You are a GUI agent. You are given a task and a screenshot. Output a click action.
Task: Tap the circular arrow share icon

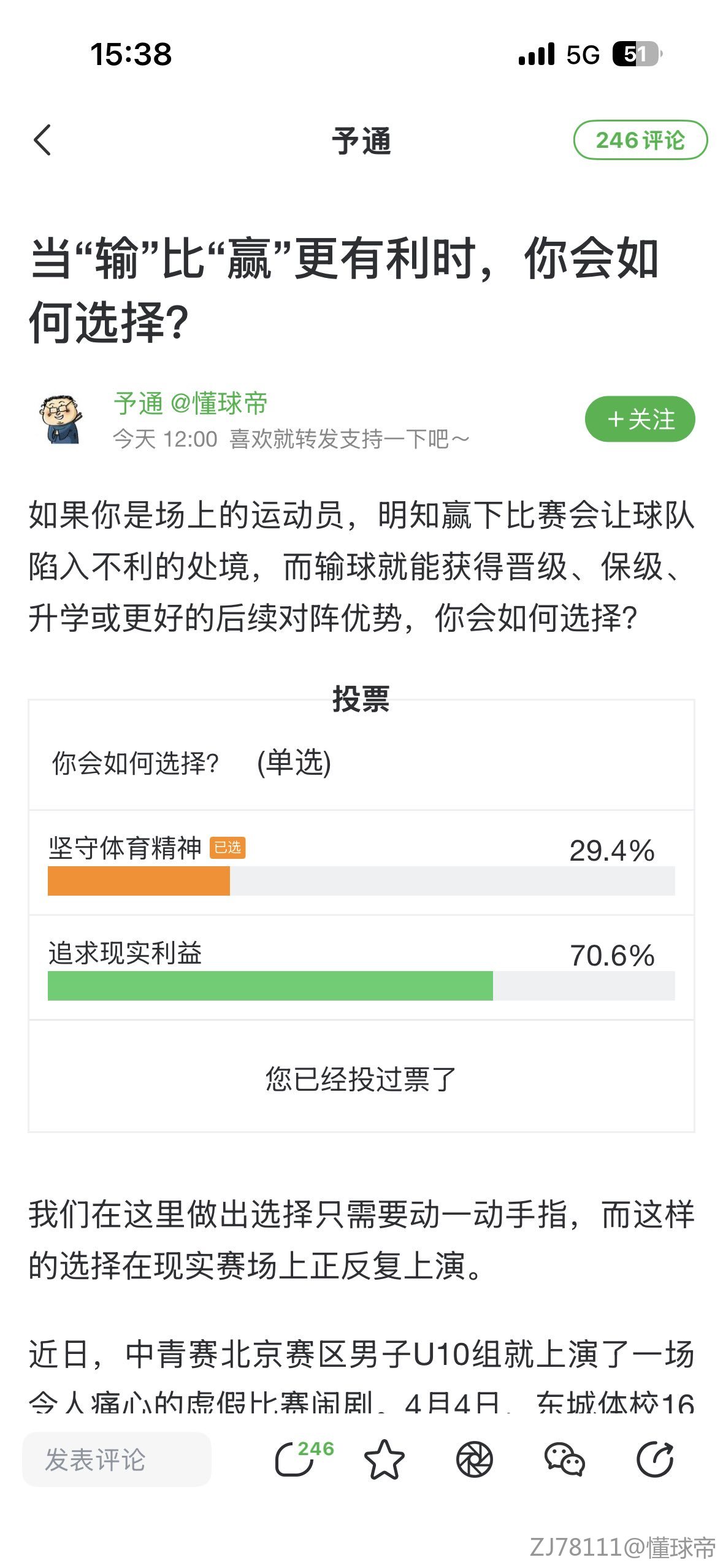(x=654, y=1459)
